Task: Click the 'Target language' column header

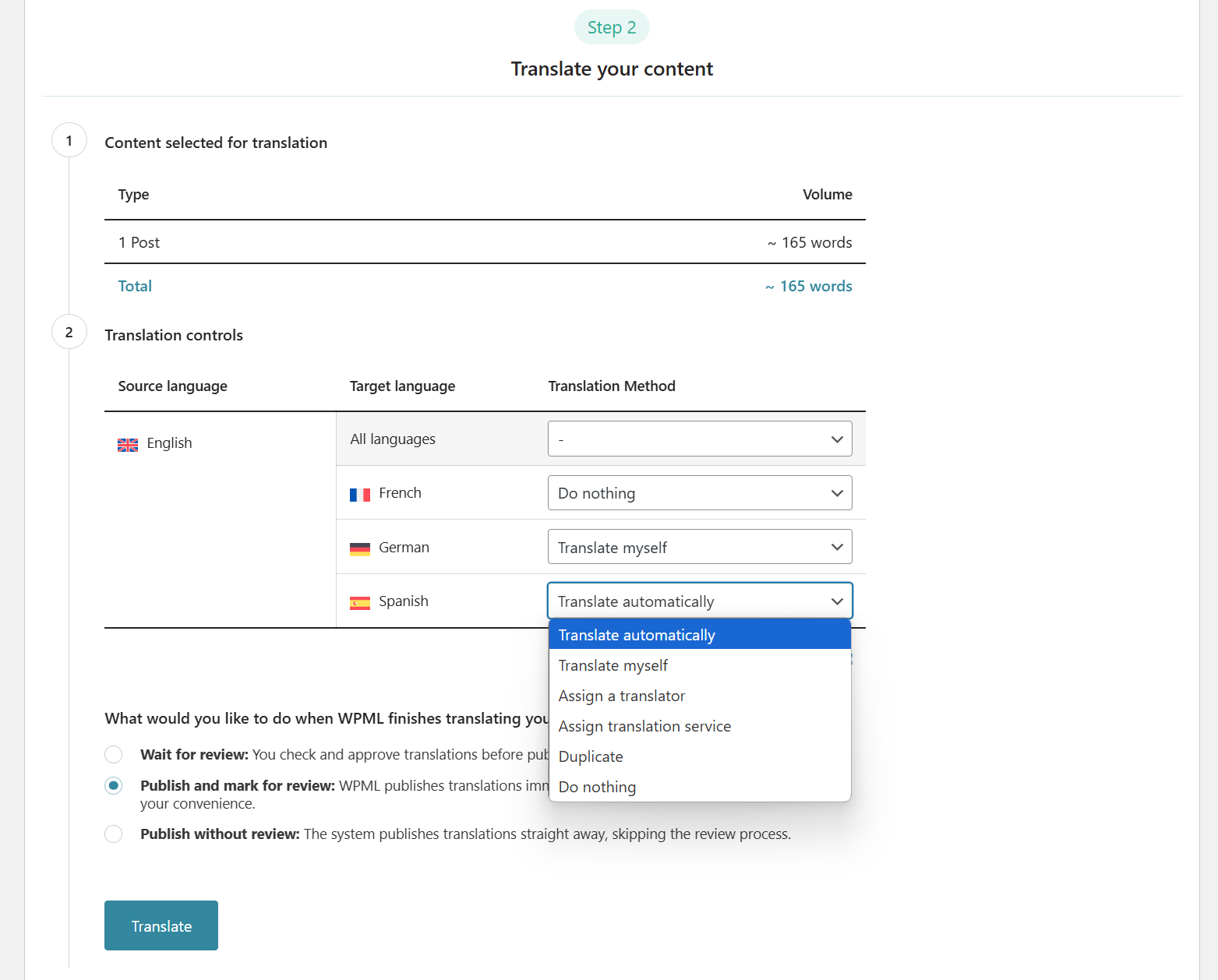Action: [402, 386]
